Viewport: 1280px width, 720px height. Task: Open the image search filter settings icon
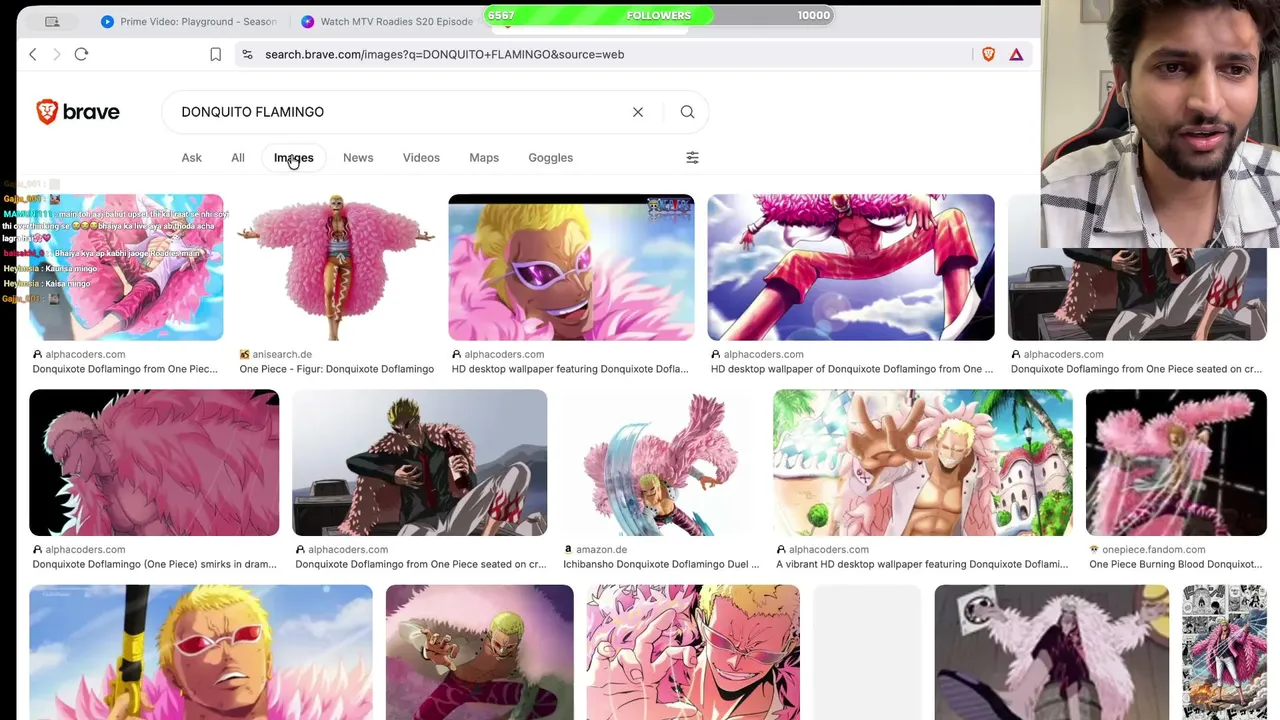[692, 157]
